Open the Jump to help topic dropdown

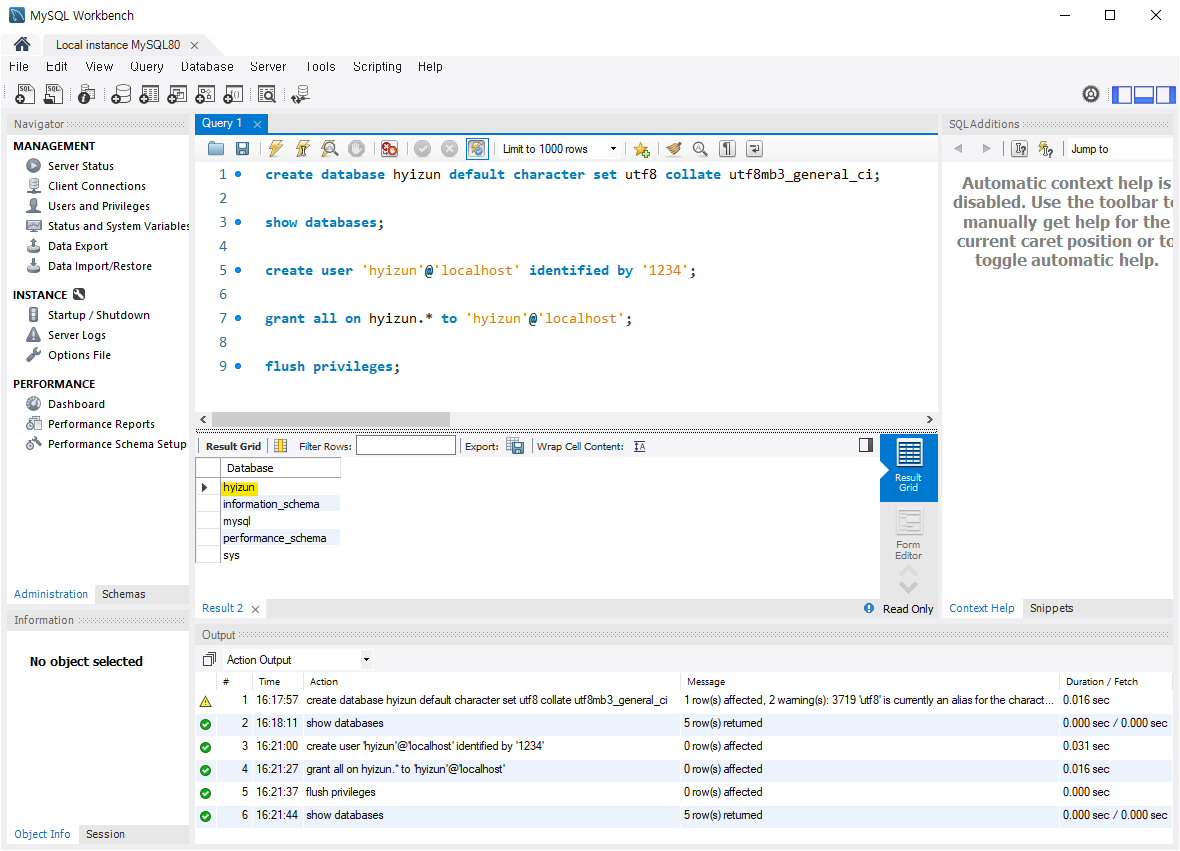click(x=1120, y=149)
